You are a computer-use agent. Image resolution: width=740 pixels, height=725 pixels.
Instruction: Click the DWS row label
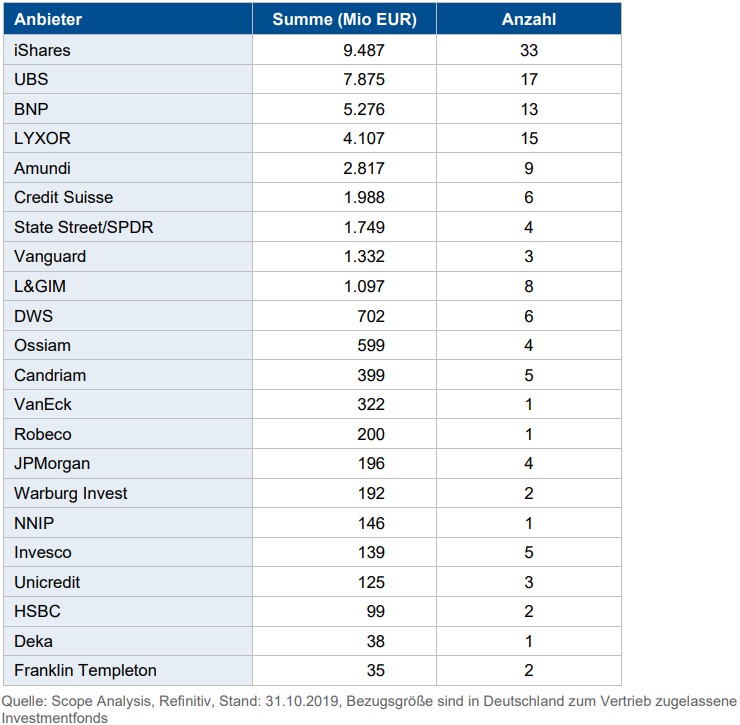point(33,316)
